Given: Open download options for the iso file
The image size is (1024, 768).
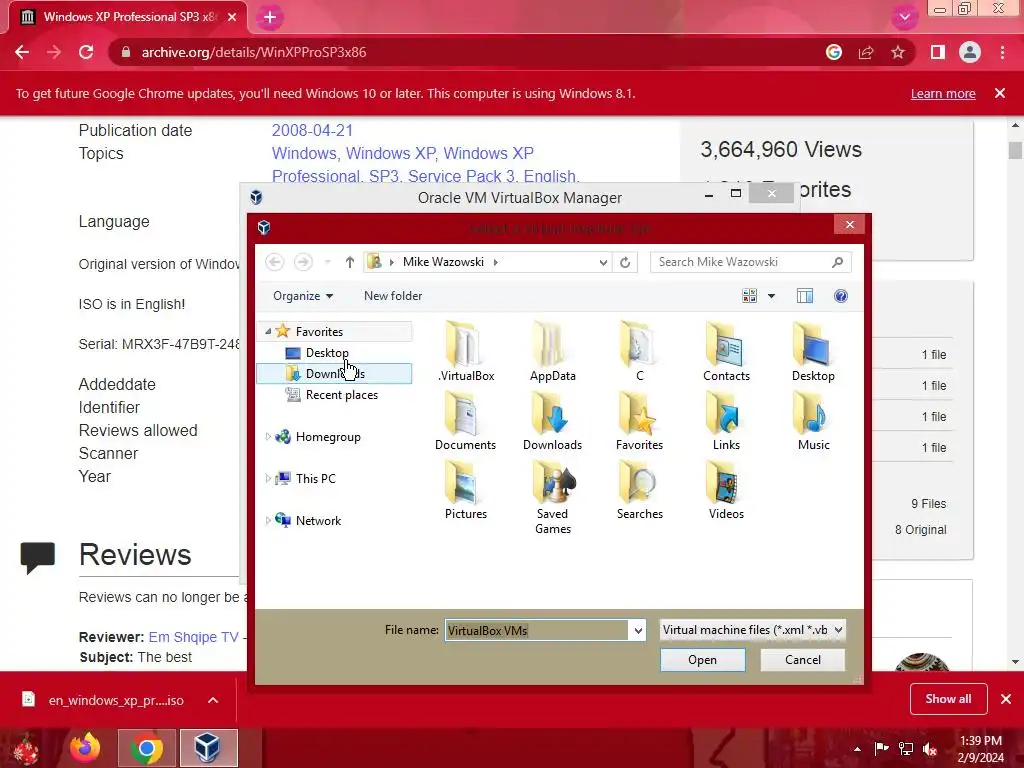Looking at the screenshot, I should [x=213, y=700].
